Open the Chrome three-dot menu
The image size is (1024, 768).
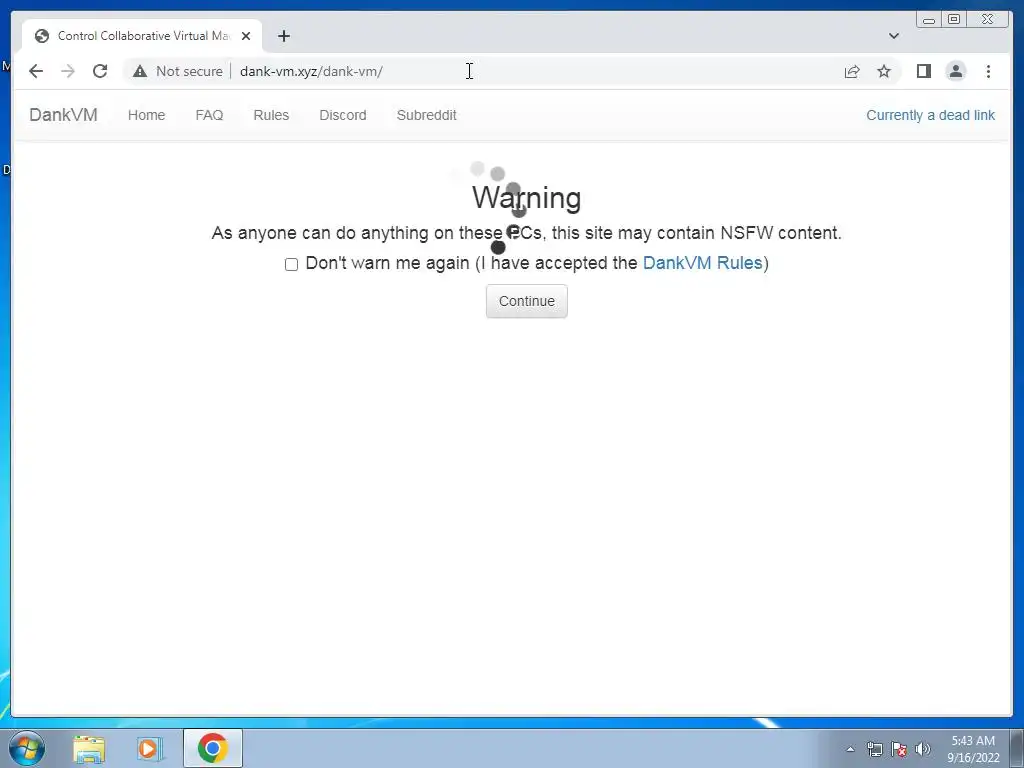[988, 71]
